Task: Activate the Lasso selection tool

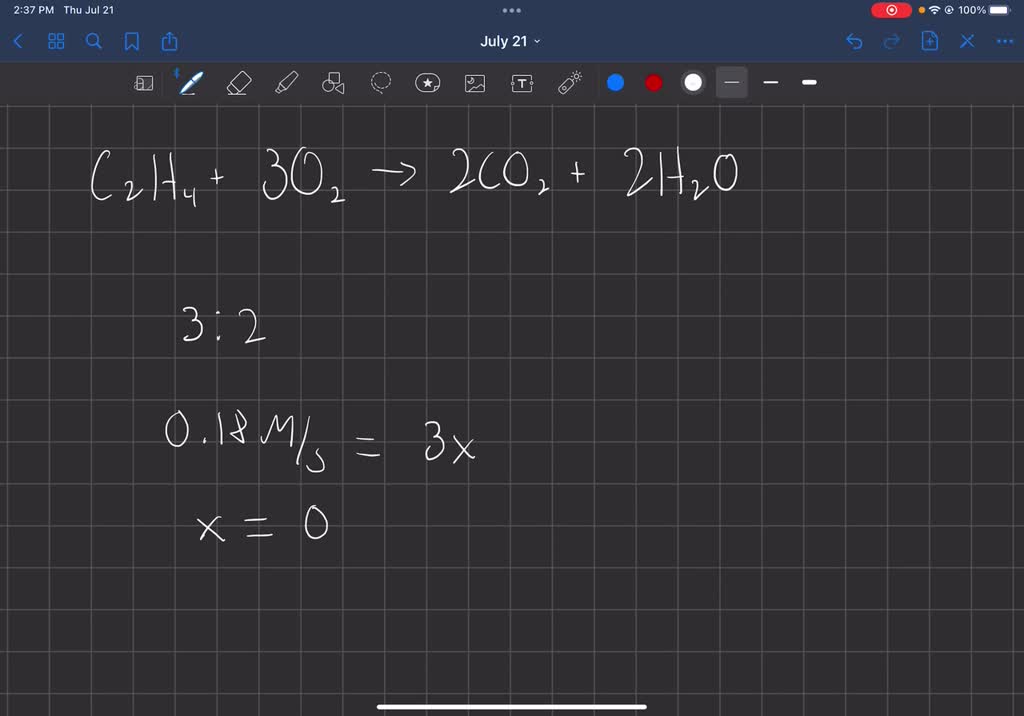Action: click(x=380, y=83)
